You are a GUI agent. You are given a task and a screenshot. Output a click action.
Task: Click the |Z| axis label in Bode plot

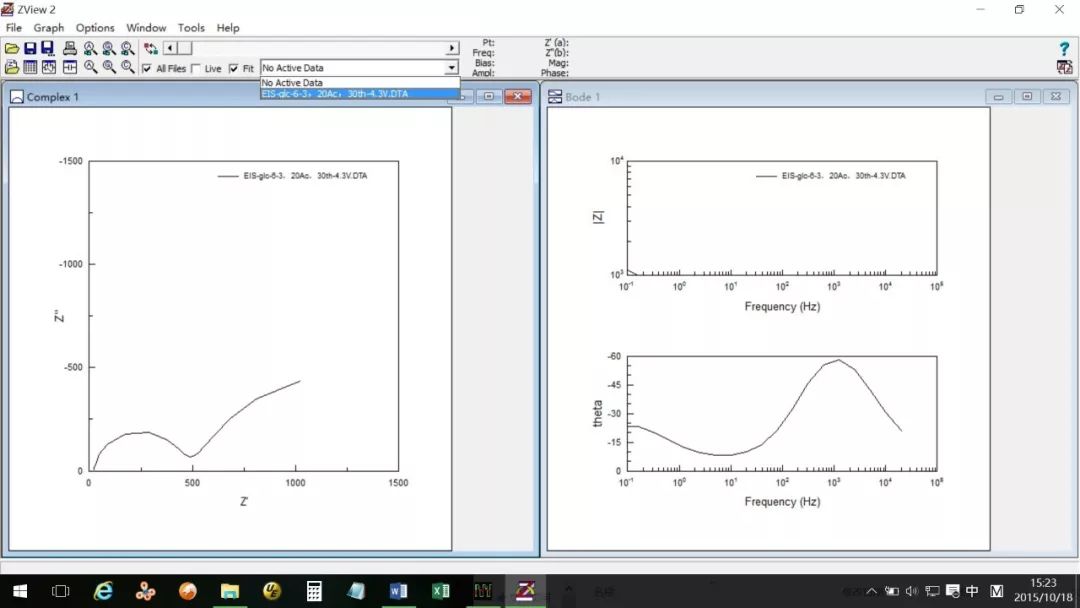(x=598, y=218)
